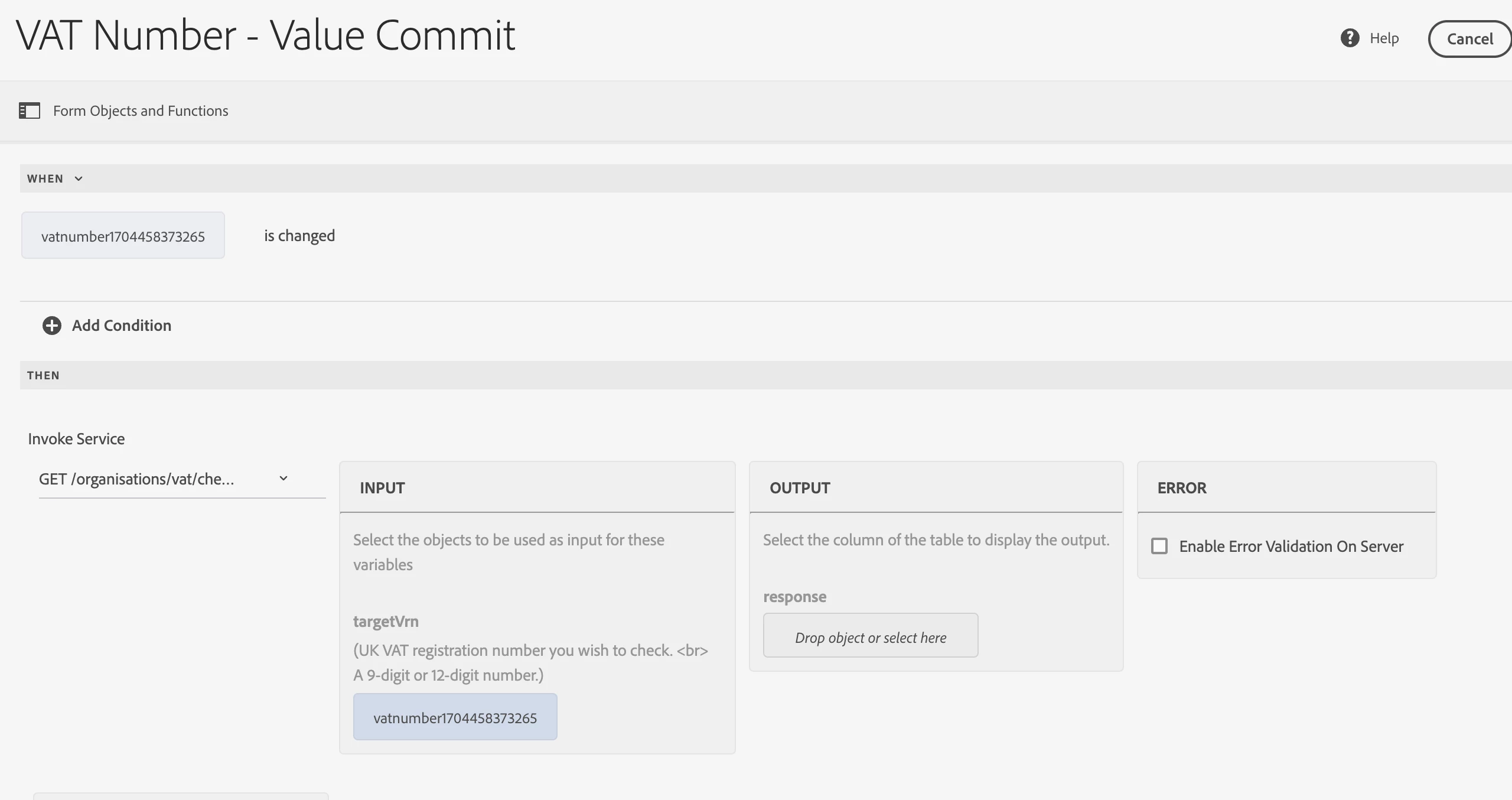Click the Help link text

coord(1384,38)
